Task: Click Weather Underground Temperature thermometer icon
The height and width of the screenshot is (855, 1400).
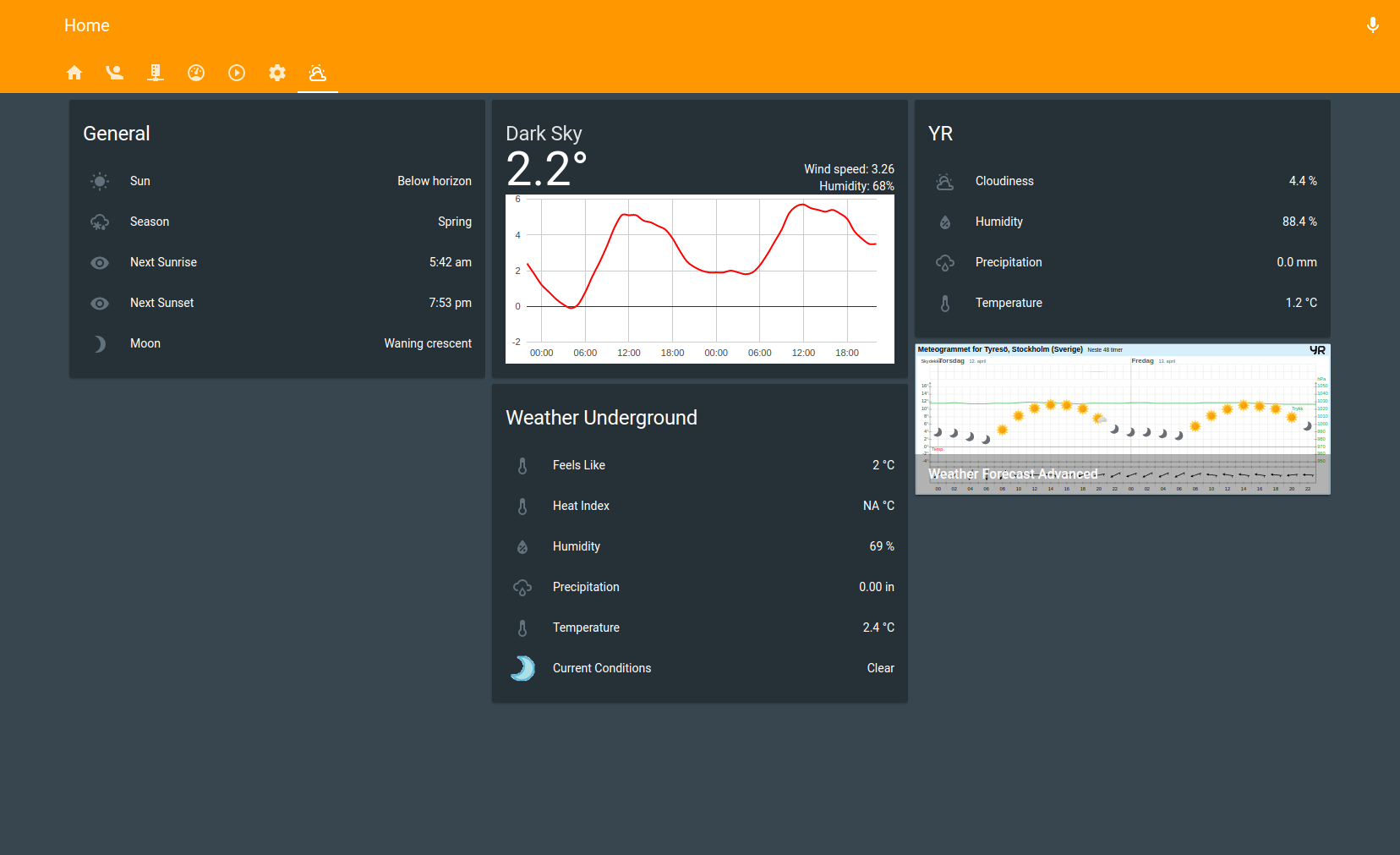Action: coord(522,628)
